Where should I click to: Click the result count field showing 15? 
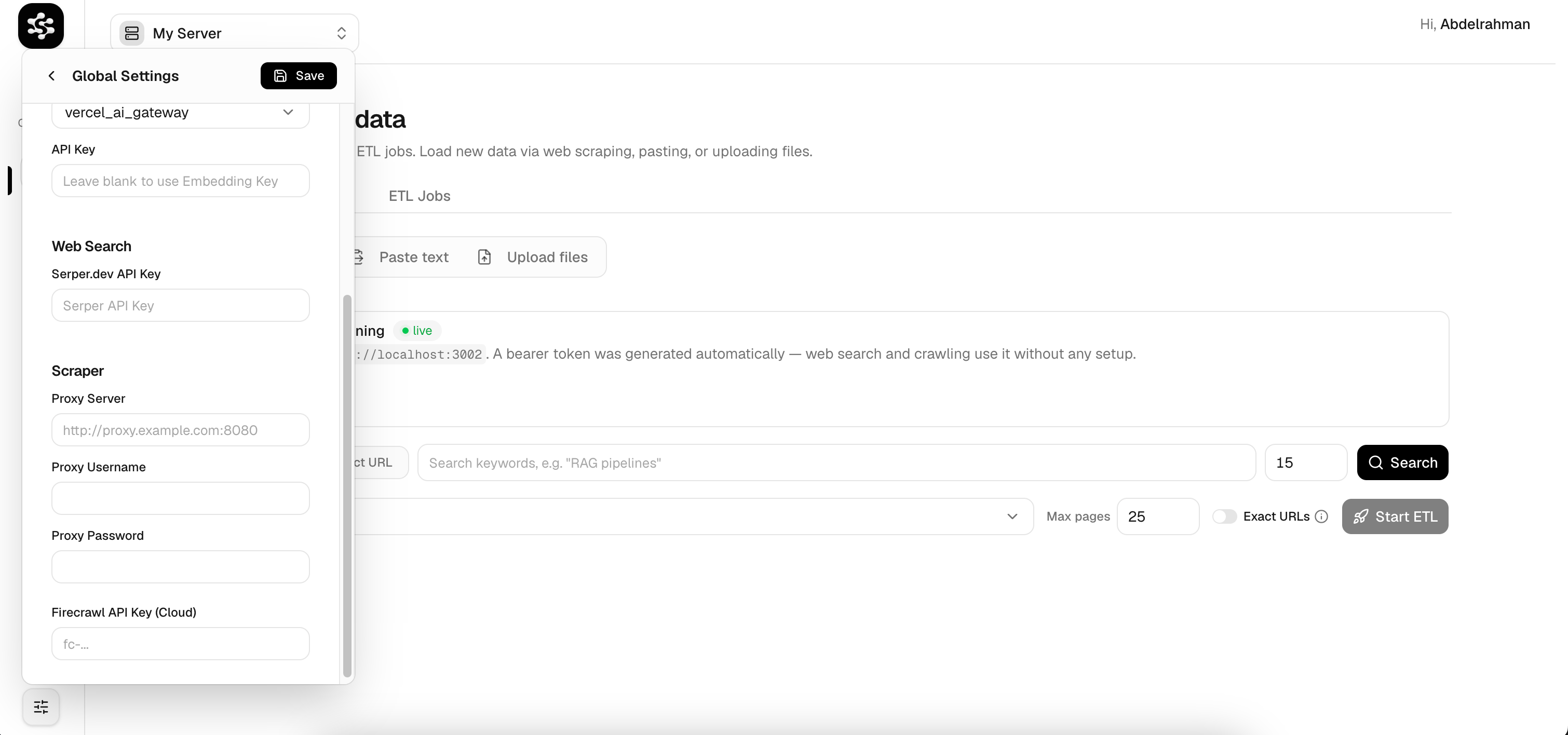pyautogui.click(x=1306, y=463)
